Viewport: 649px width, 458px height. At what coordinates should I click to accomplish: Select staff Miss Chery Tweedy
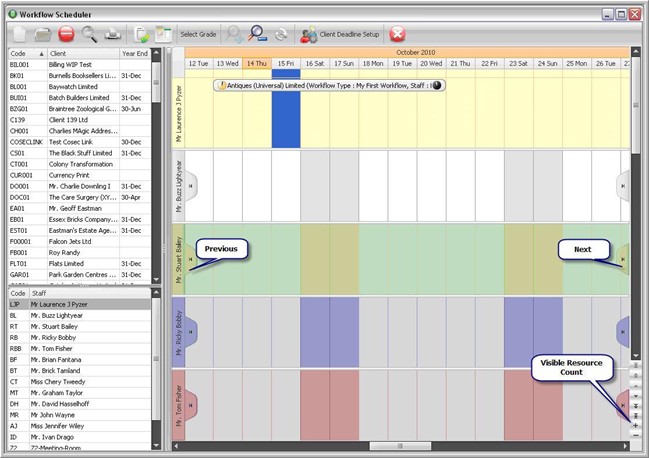click(x=79, y=382)
